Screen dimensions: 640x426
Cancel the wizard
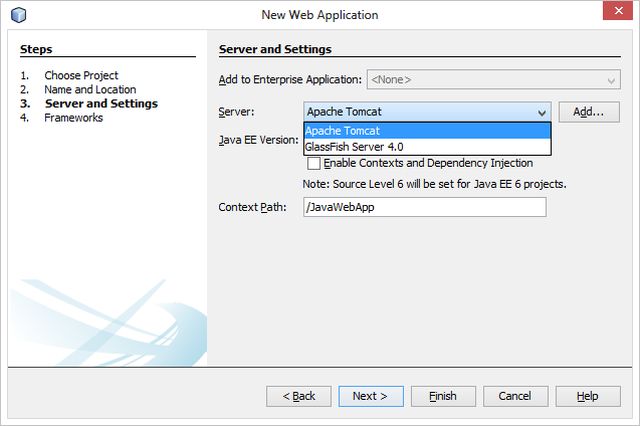(x=515, y=396)
